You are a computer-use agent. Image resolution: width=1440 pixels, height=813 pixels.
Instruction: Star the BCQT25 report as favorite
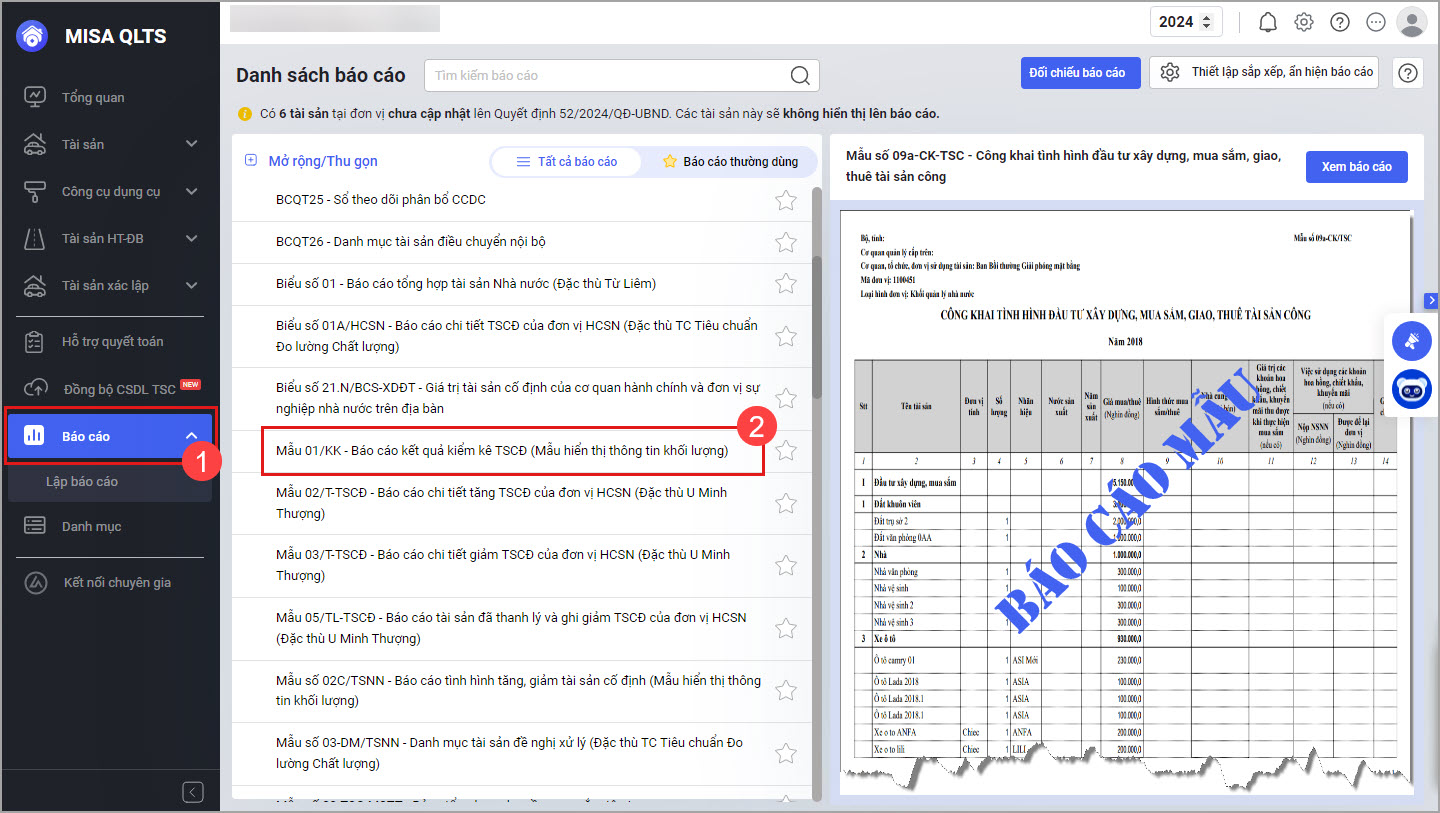[786, 200]
